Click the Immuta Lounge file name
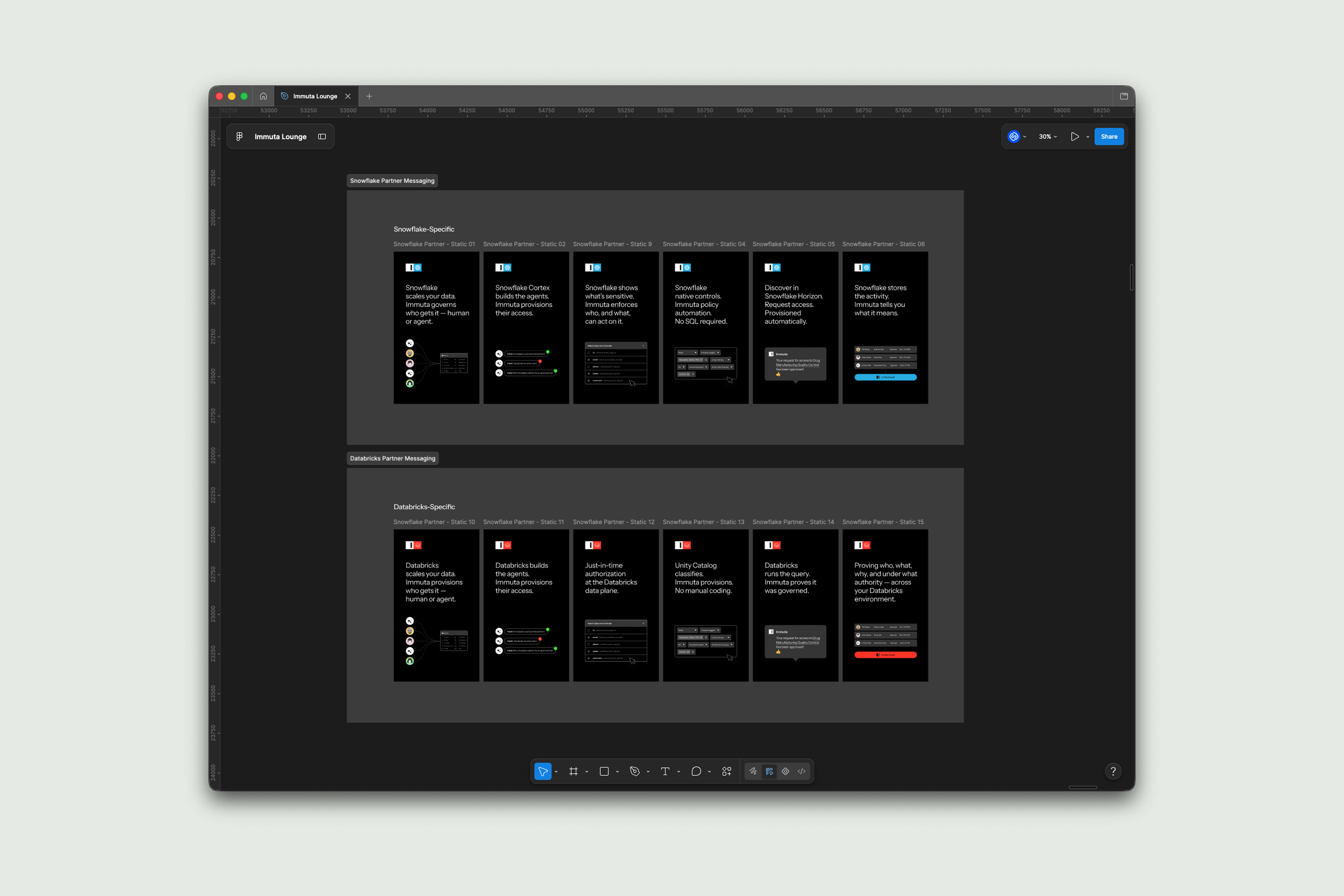 coord(281,137)
